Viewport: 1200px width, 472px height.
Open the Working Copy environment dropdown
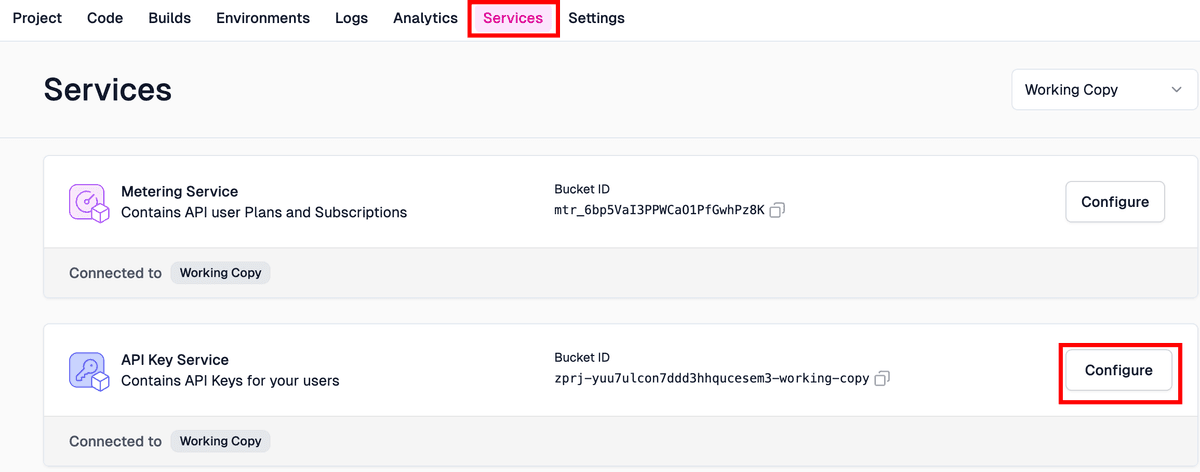click(x=1103, y=90)
